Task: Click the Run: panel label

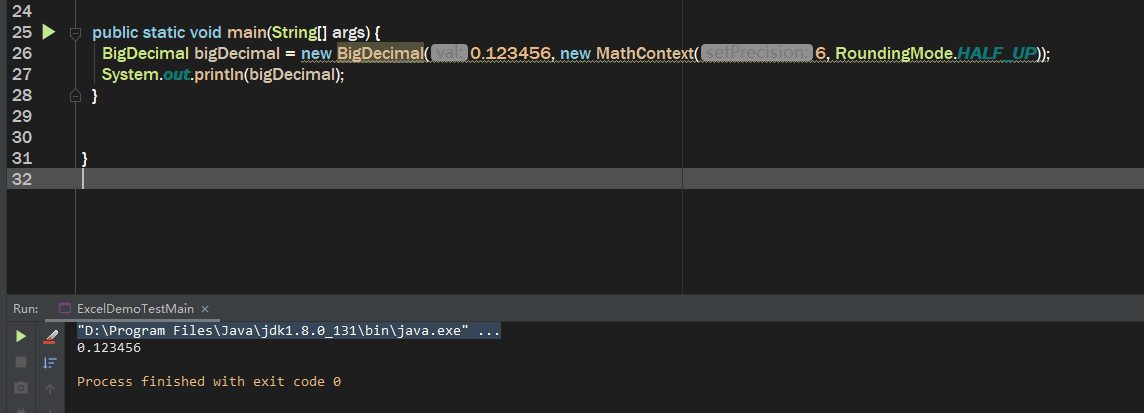Action: pyautogui.click(x=26, y=309)
